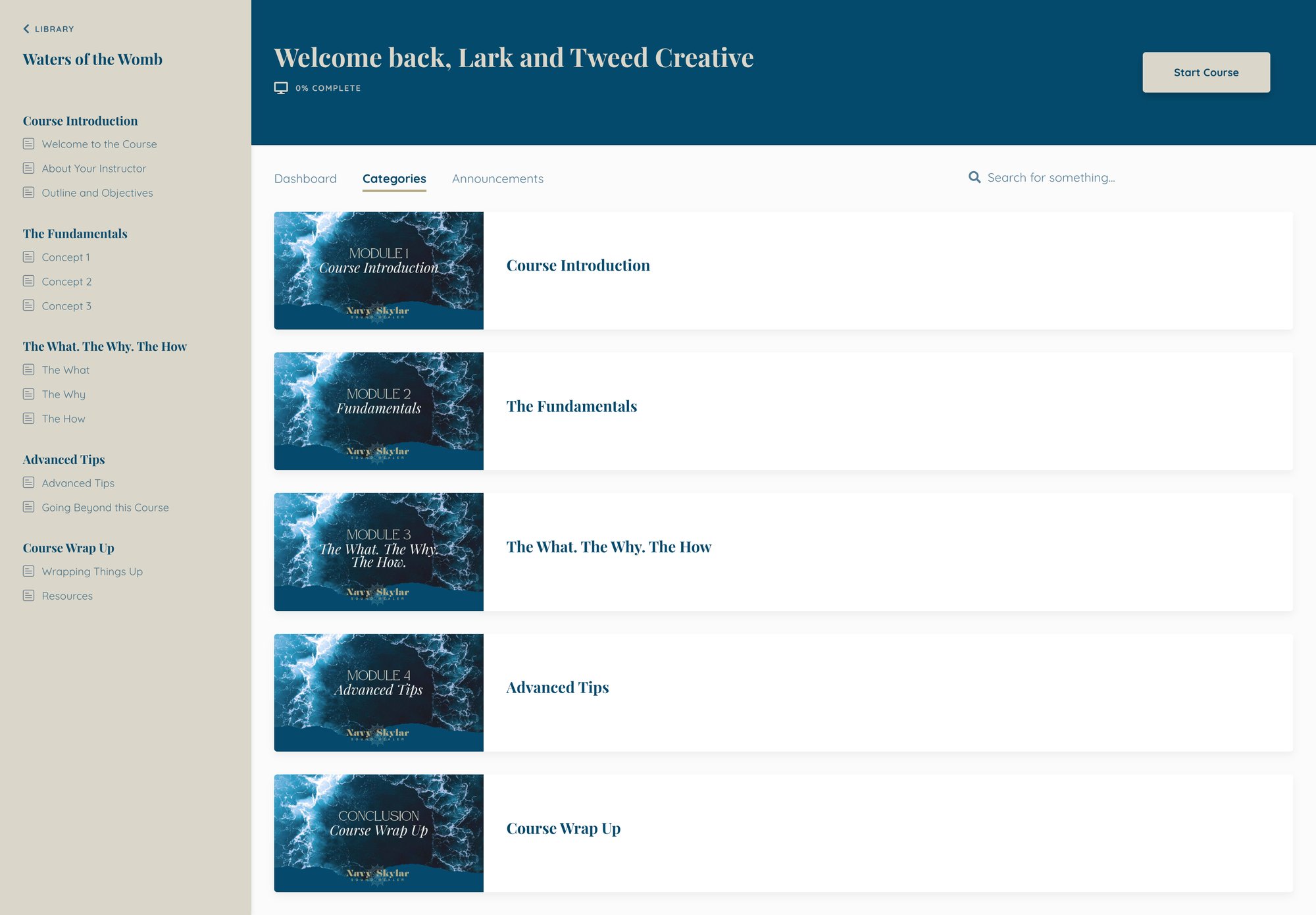This screenshot has height=915, width=1316.
Task: Open the Module 2 Fundamentals thumbnail
Action: tap(378, 411)
